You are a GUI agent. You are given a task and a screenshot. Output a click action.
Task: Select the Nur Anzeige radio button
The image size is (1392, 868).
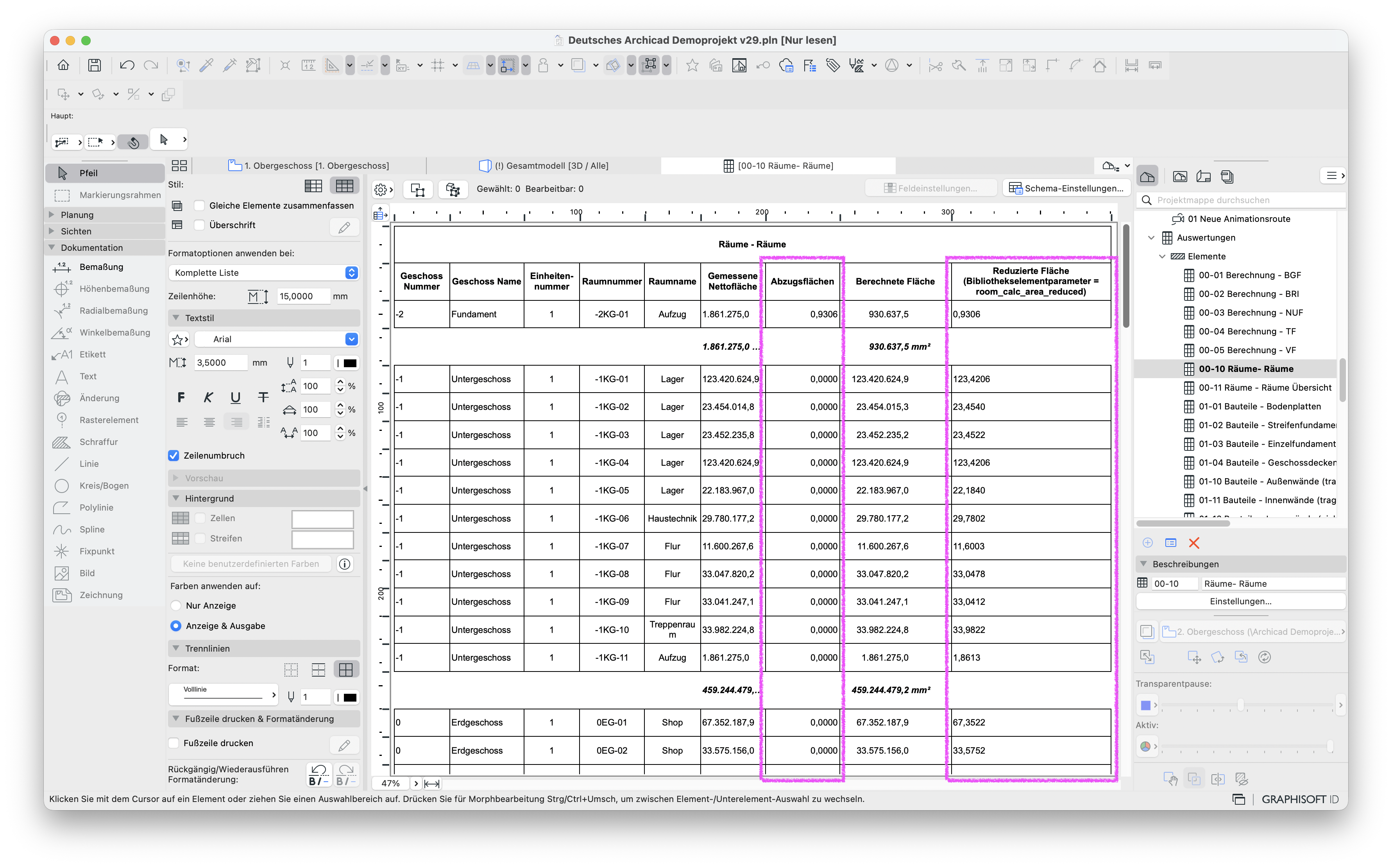click(176, 605)
